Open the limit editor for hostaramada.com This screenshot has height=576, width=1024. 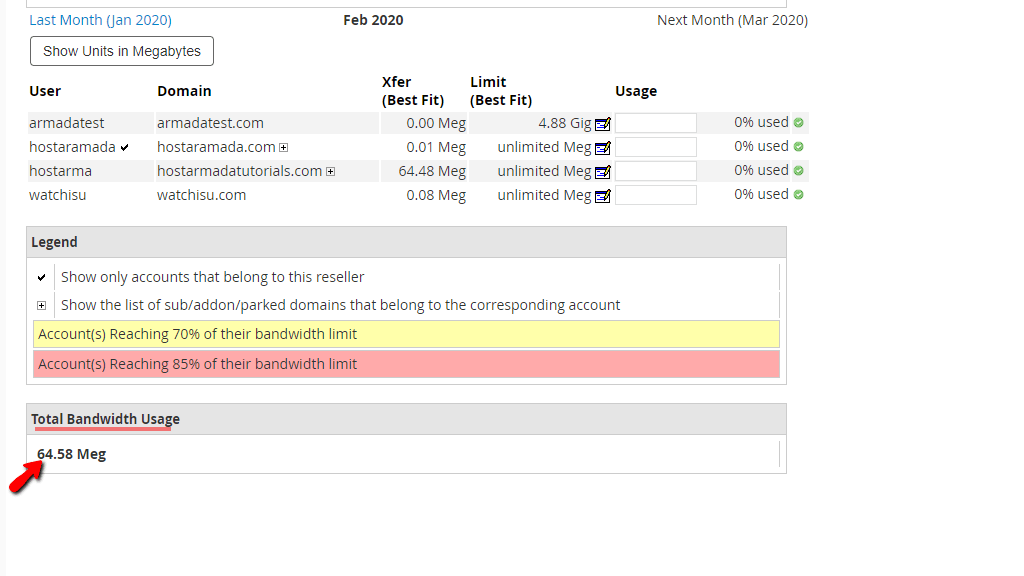click(603, 148)
